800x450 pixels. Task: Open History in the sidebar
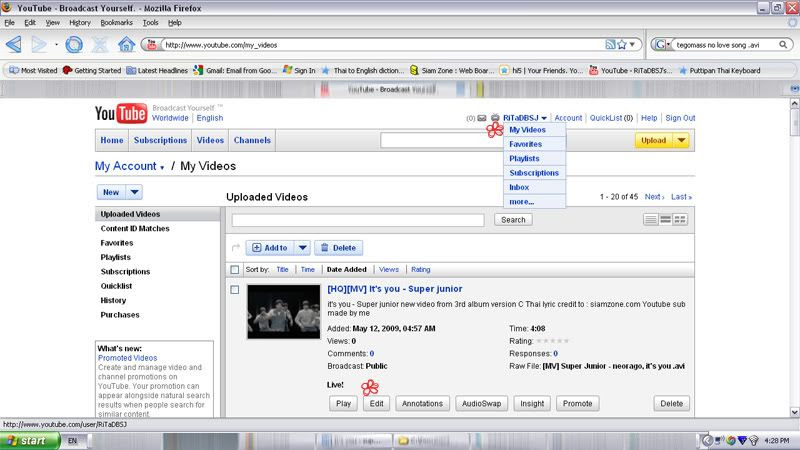[113, 301]
